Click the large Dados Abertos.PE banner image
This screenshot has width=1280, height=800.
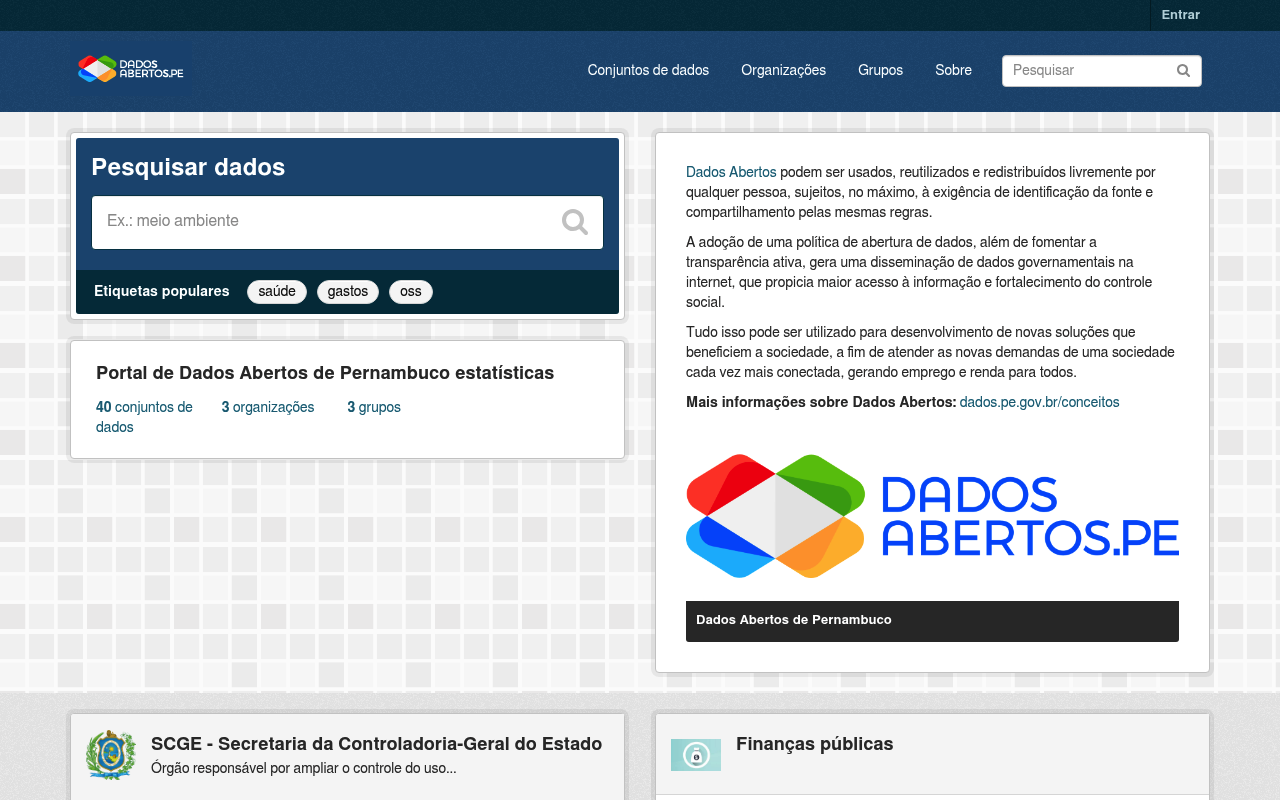[932, 516]
